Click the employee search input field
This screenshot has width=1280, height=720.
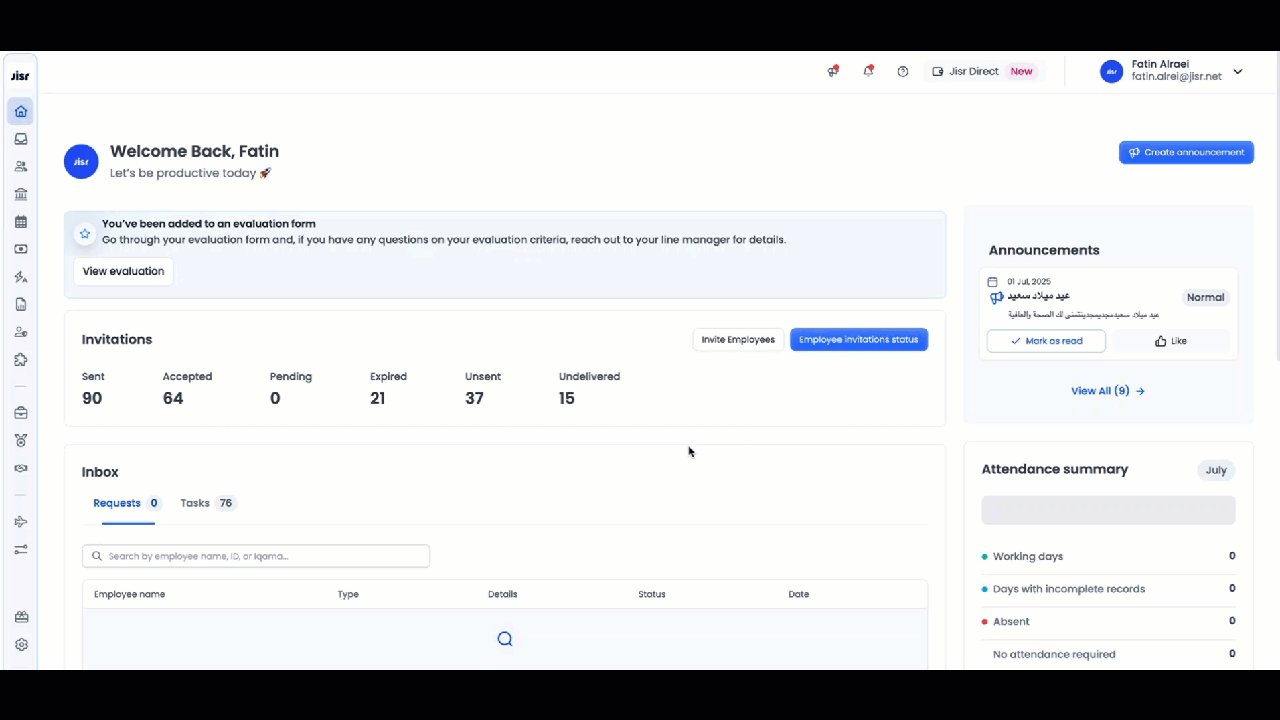[x=256, y=556]
